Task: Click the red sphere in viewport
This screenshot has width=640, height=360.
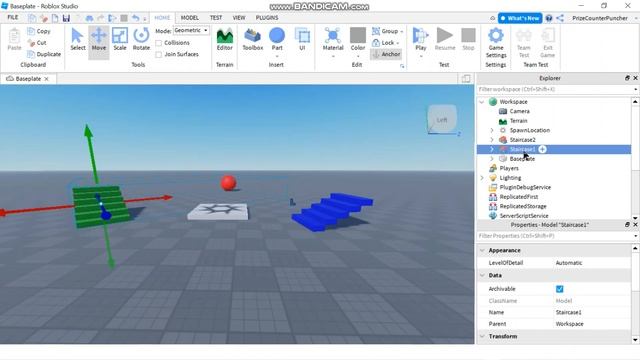Action: [x=228, y=182]
